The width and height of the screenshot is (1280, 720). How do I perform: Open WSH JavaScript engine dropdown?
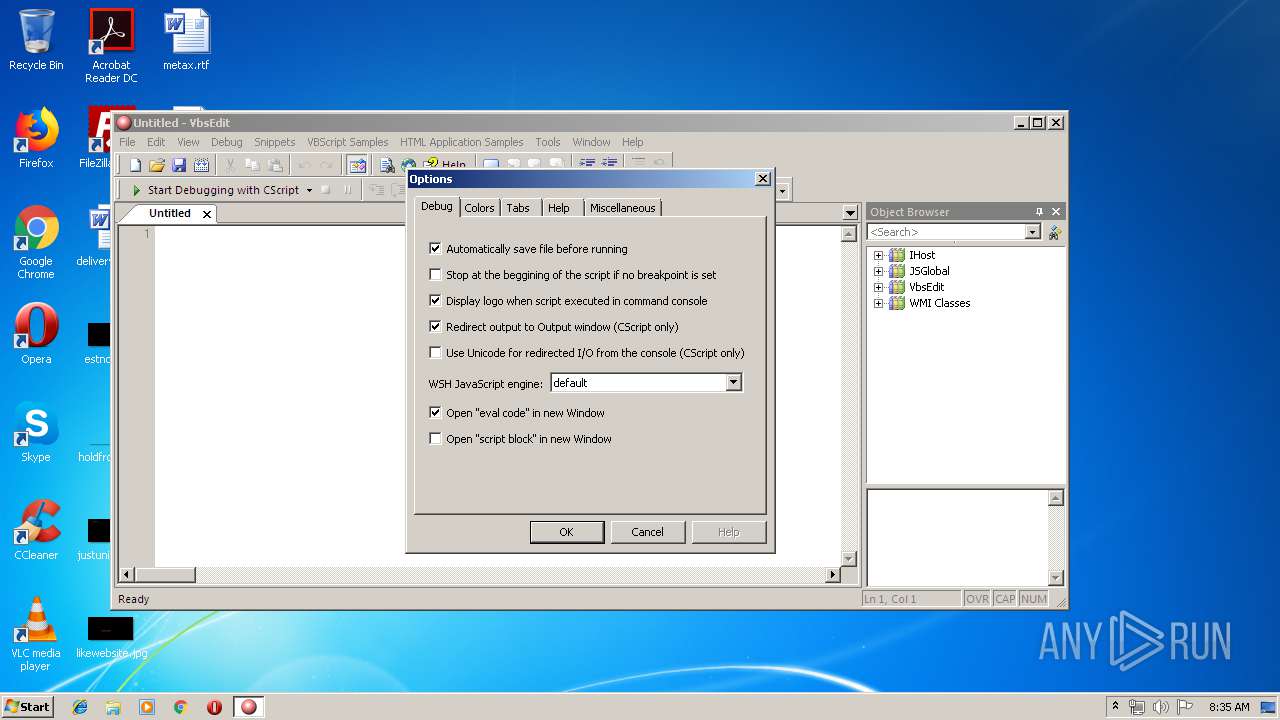(733, 383)
